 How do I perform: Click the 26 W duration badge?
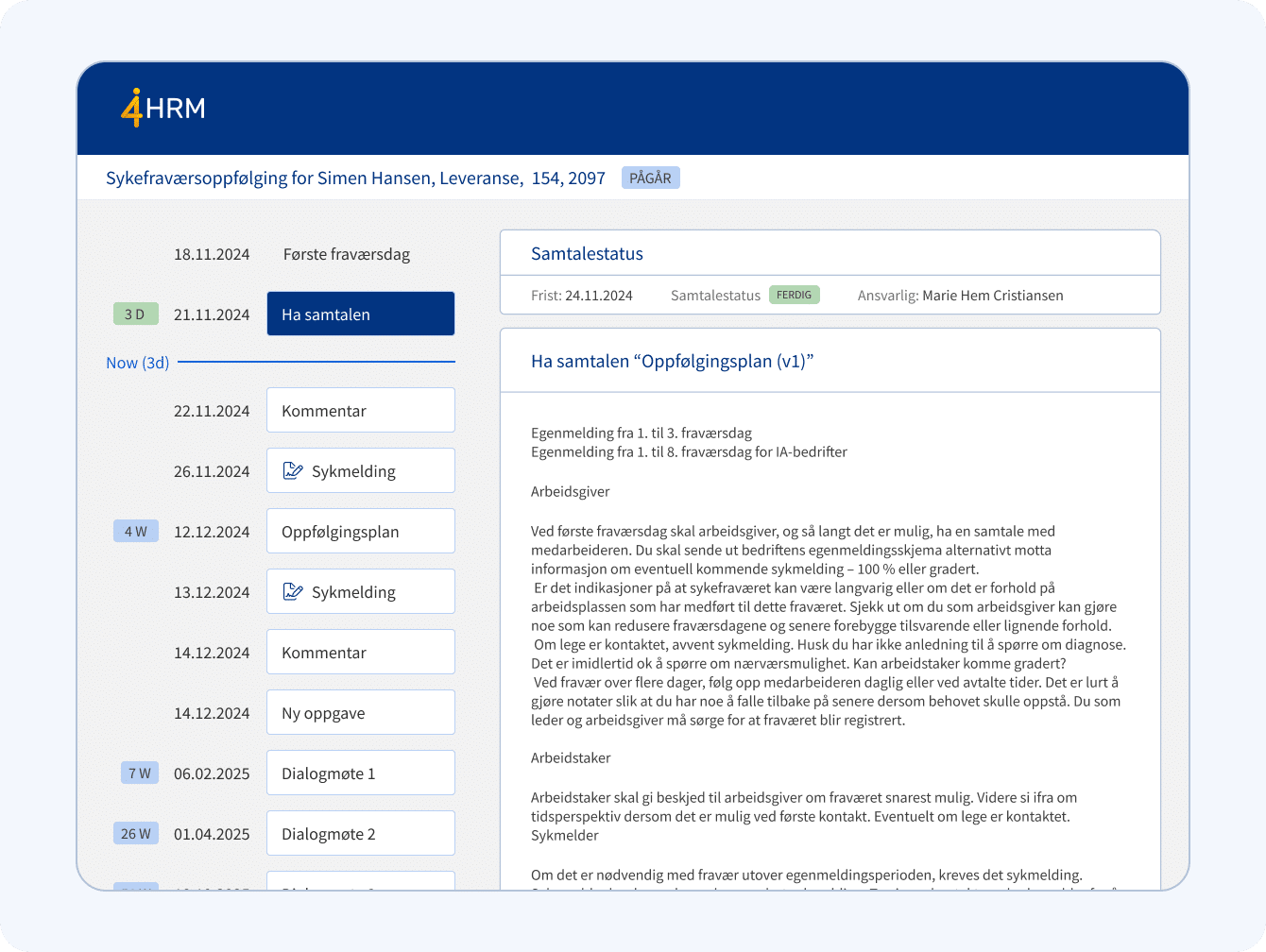click(x=135, y=834)
